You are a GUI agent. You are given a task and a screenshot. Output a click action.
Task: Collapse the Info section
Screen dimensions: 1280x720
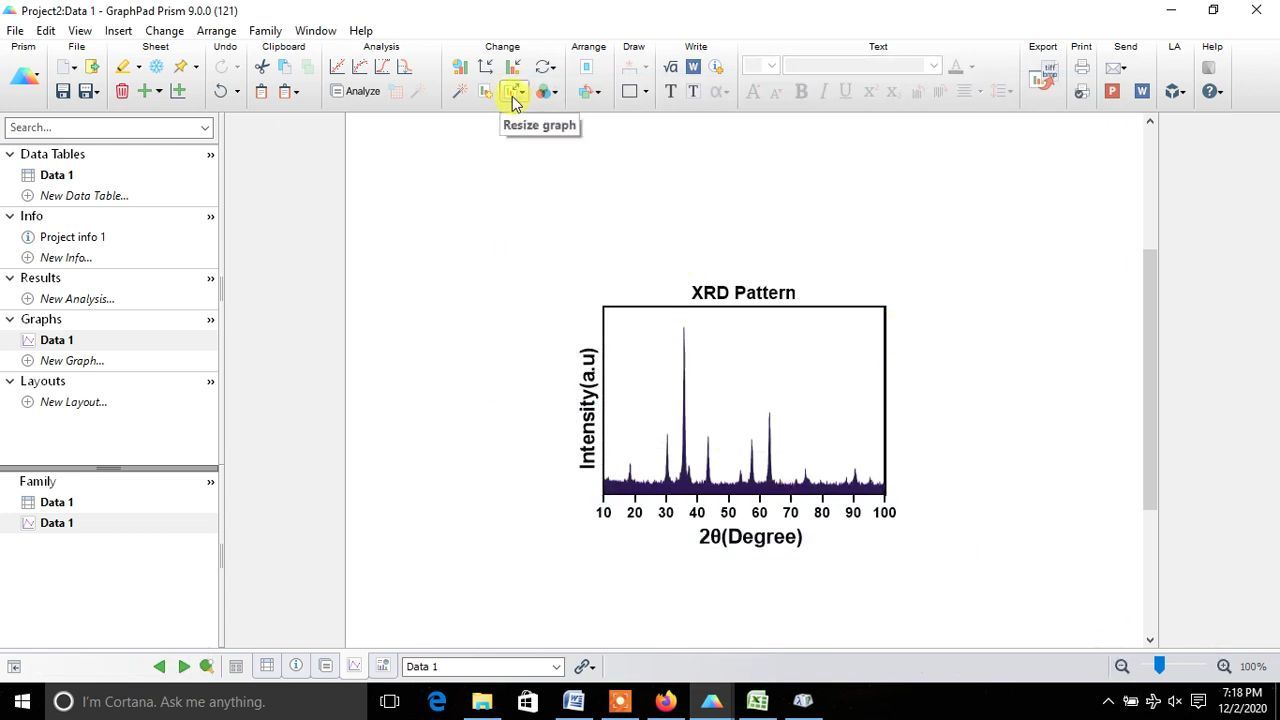click(10, 216)
